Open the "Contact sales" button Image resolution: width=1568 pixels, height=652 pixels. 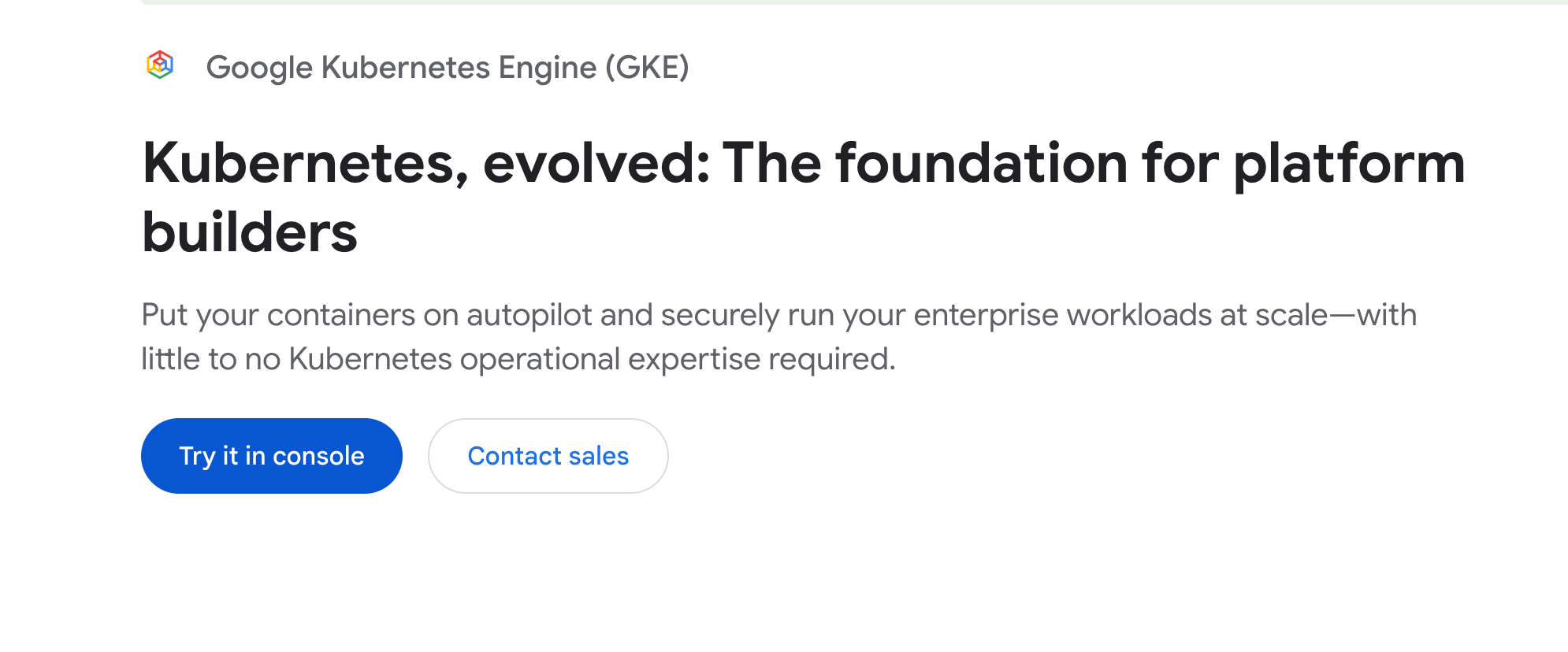click(x=548, y=456)
